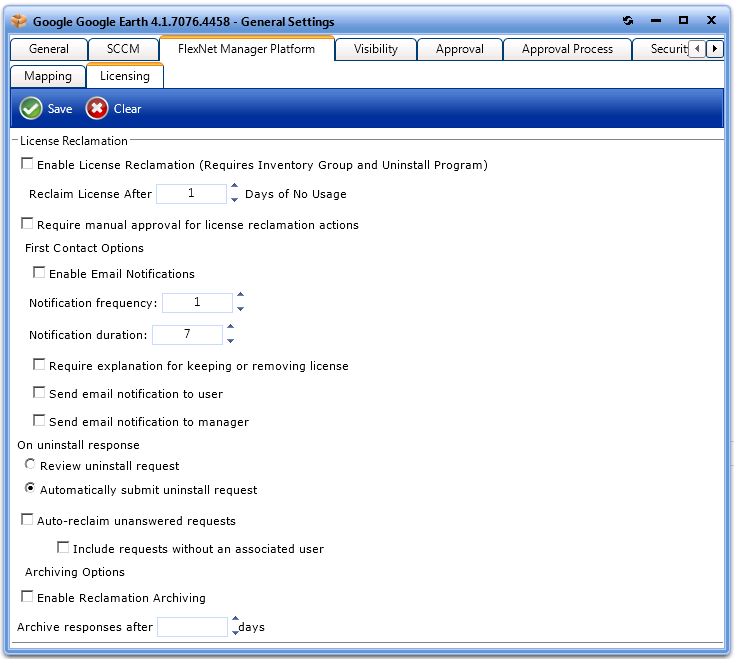Maximize the General Settings window
Viewport: 734px width, 659px height.
[x=683, y=20]
